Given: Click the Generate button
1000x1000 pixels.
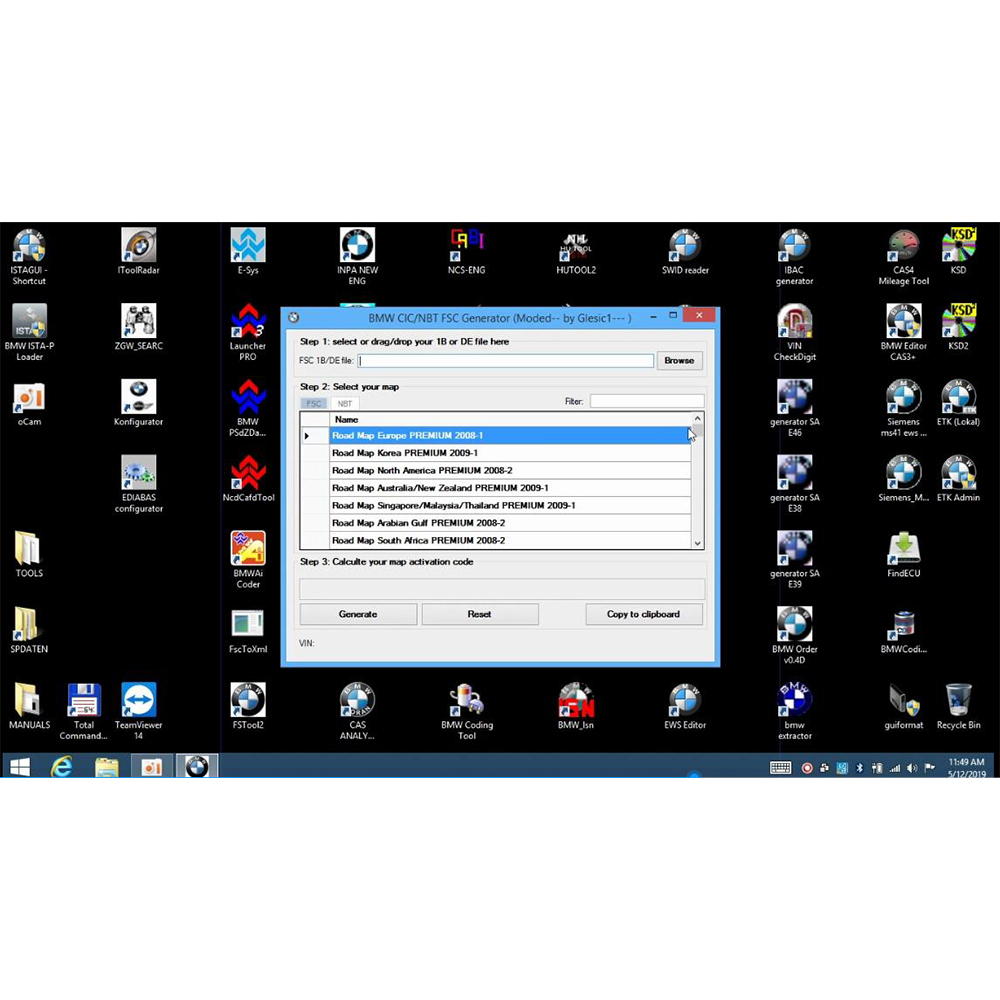Looking at the screenshot, I should coord(358,614).
